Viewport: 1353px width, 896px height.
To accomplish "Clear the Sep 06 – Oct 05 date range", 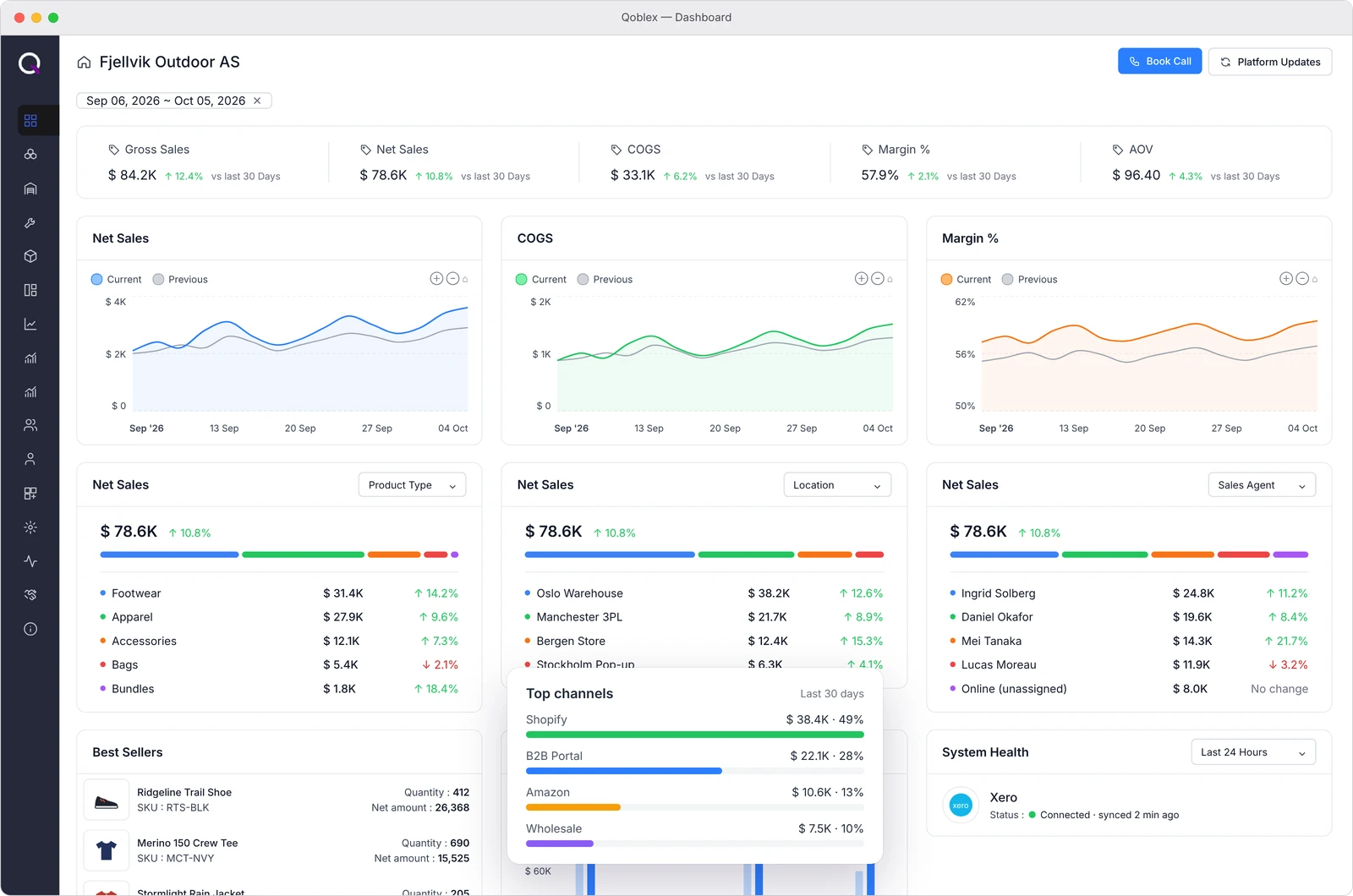I will point(257,101).
